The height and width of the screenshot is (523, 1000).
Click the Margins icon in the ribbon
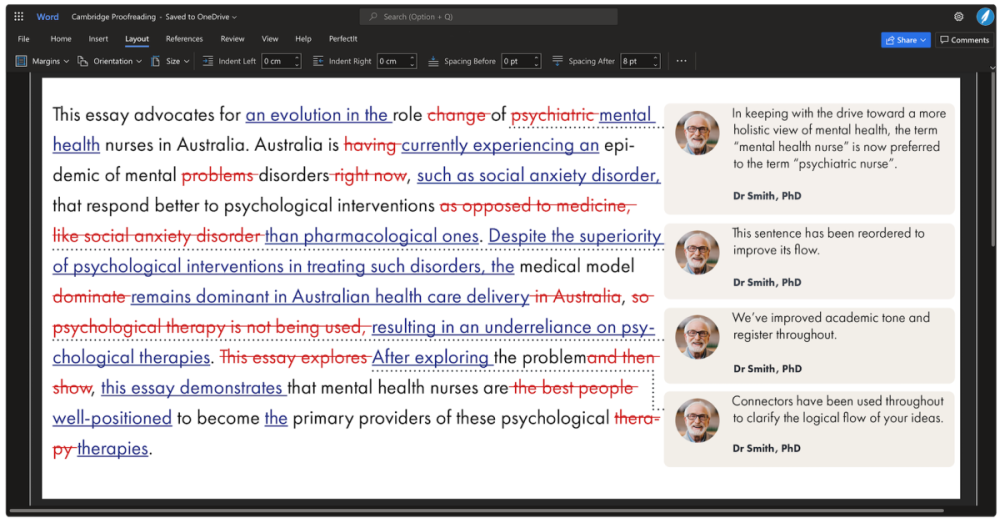tap(22, 61)
